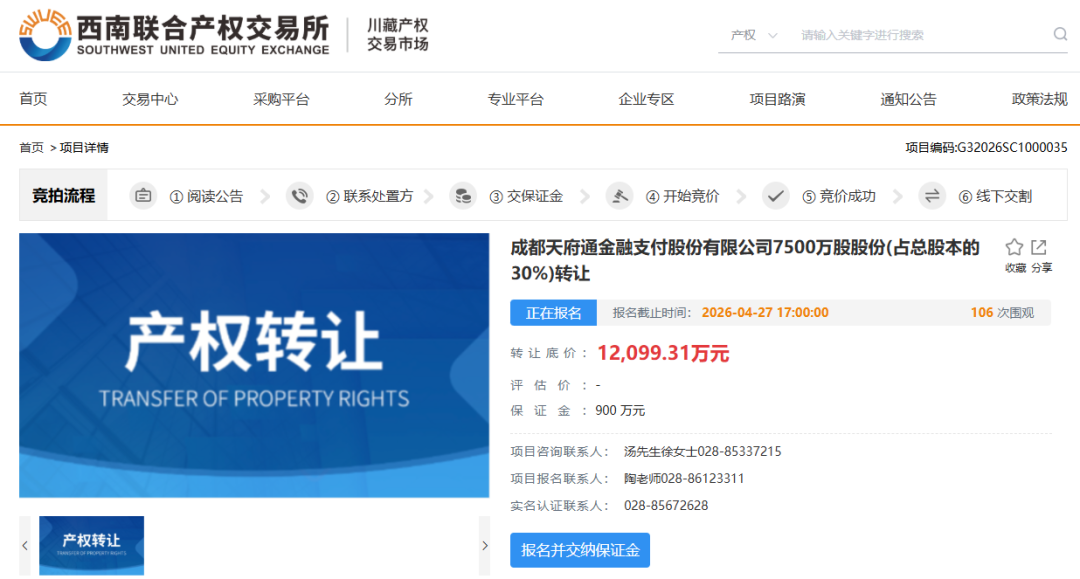Screen dimensions: 1080x579
Task: Click the 保证金 900 万元 value
Action: click(620, 410)
